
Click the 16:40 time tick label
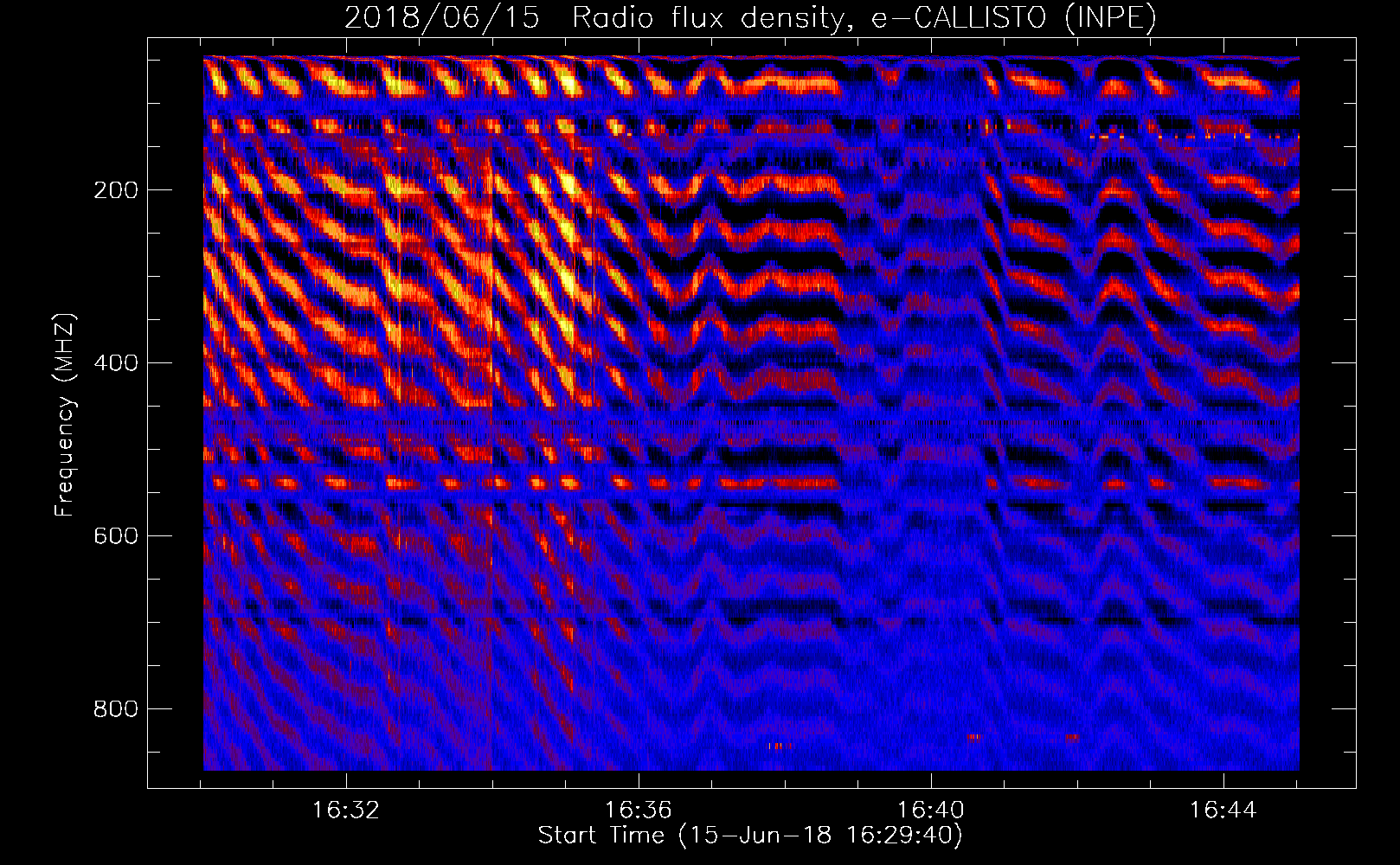click(931, 811)
